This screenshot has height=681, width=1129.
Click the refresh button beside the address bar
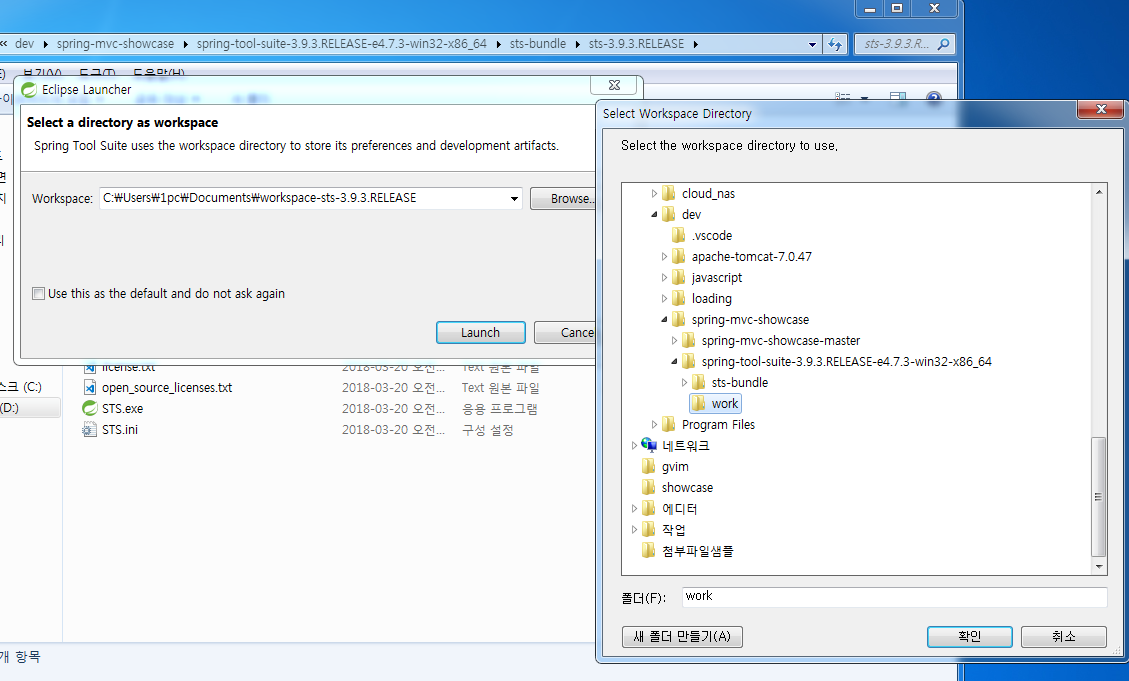point(835,44)
